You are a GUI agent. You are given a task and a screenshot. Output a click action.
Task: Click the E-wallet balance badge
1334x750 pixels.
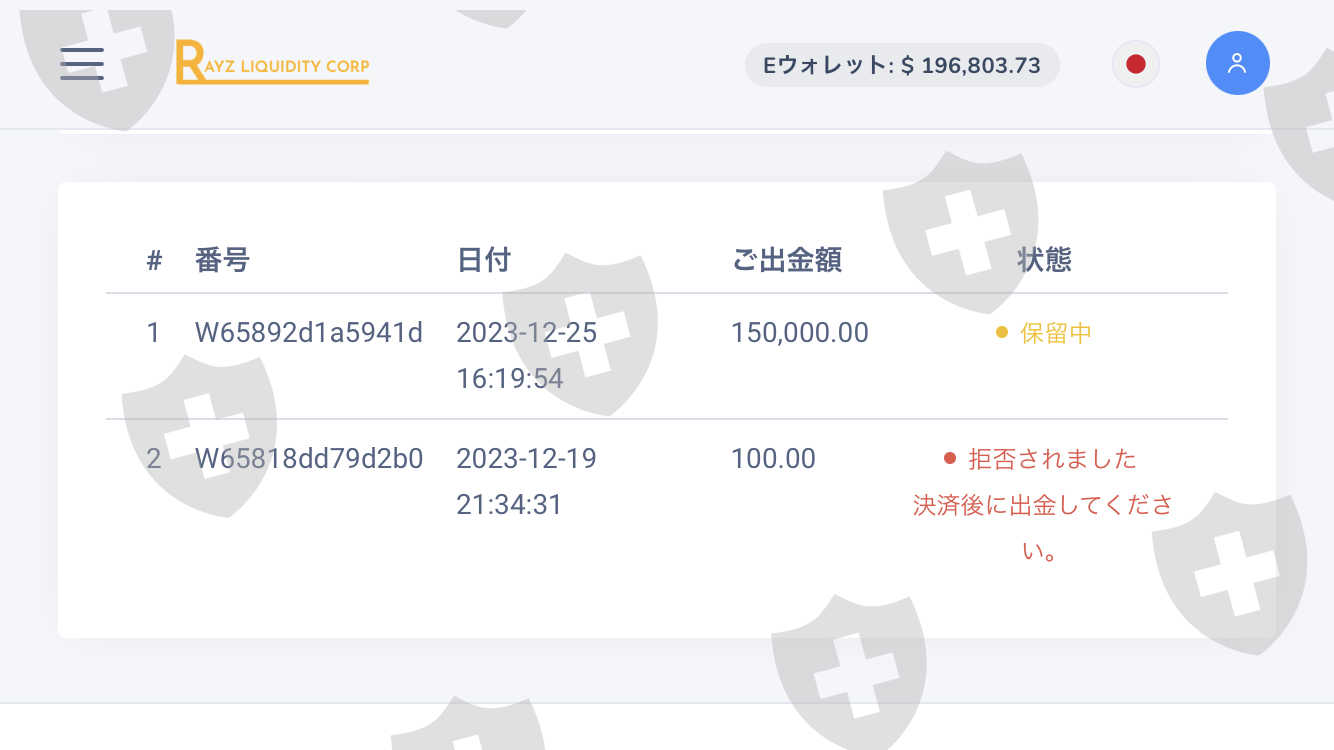click(x=901, y=66)
